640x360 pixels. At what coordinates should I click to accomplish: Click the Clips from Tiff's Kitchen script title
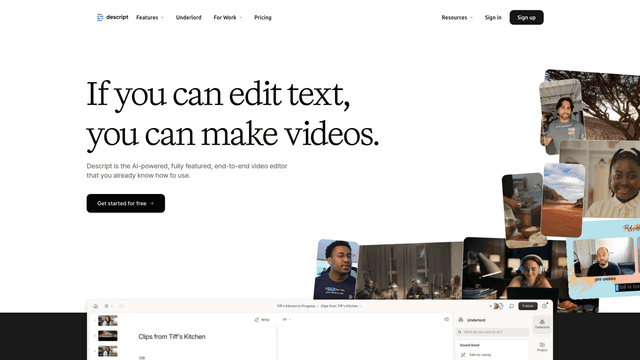pyautogui.click(x=172, y=337)
